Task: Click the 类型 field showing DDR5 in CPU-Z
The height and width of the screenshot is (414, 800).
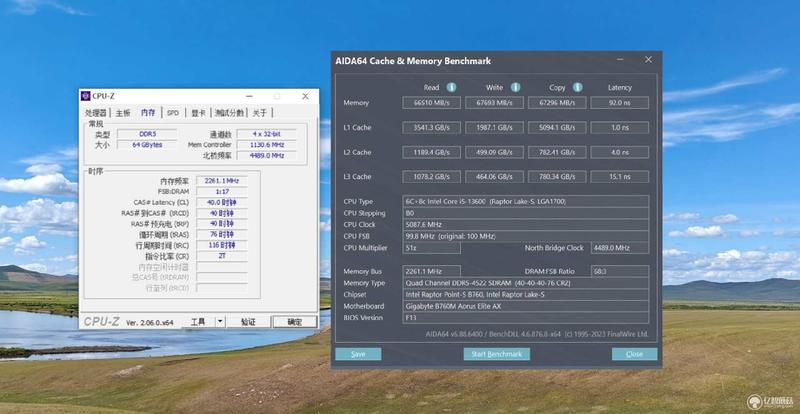Action: tap(147, 134)
